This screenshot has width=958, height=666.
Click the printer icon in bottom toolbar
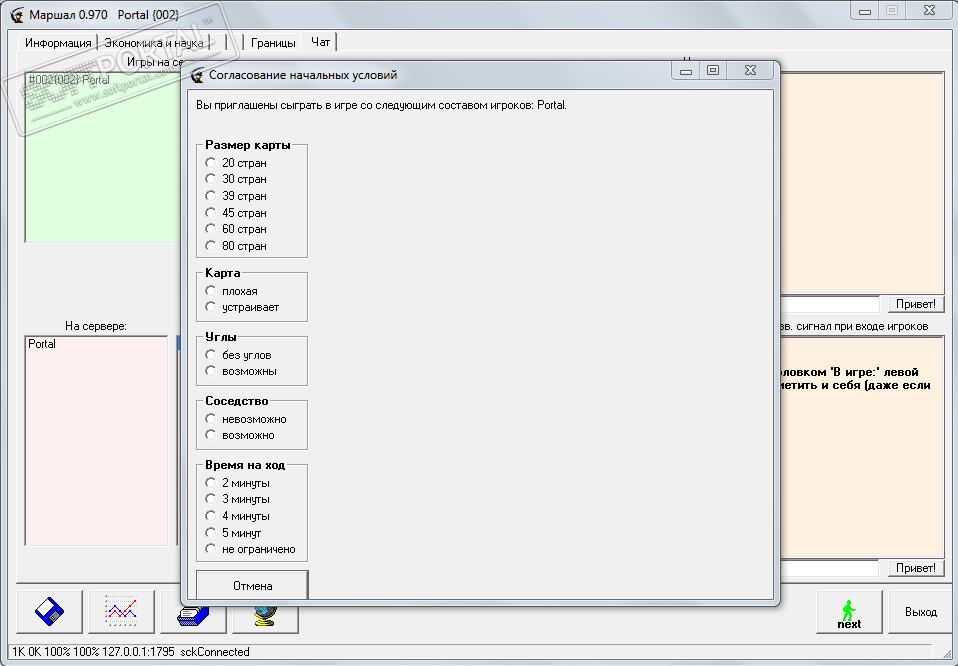click(x=193, y=616)
